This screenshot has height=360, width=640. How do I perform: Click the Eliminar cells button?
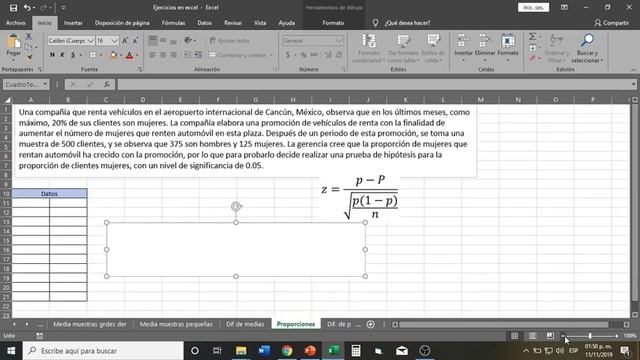485,49
